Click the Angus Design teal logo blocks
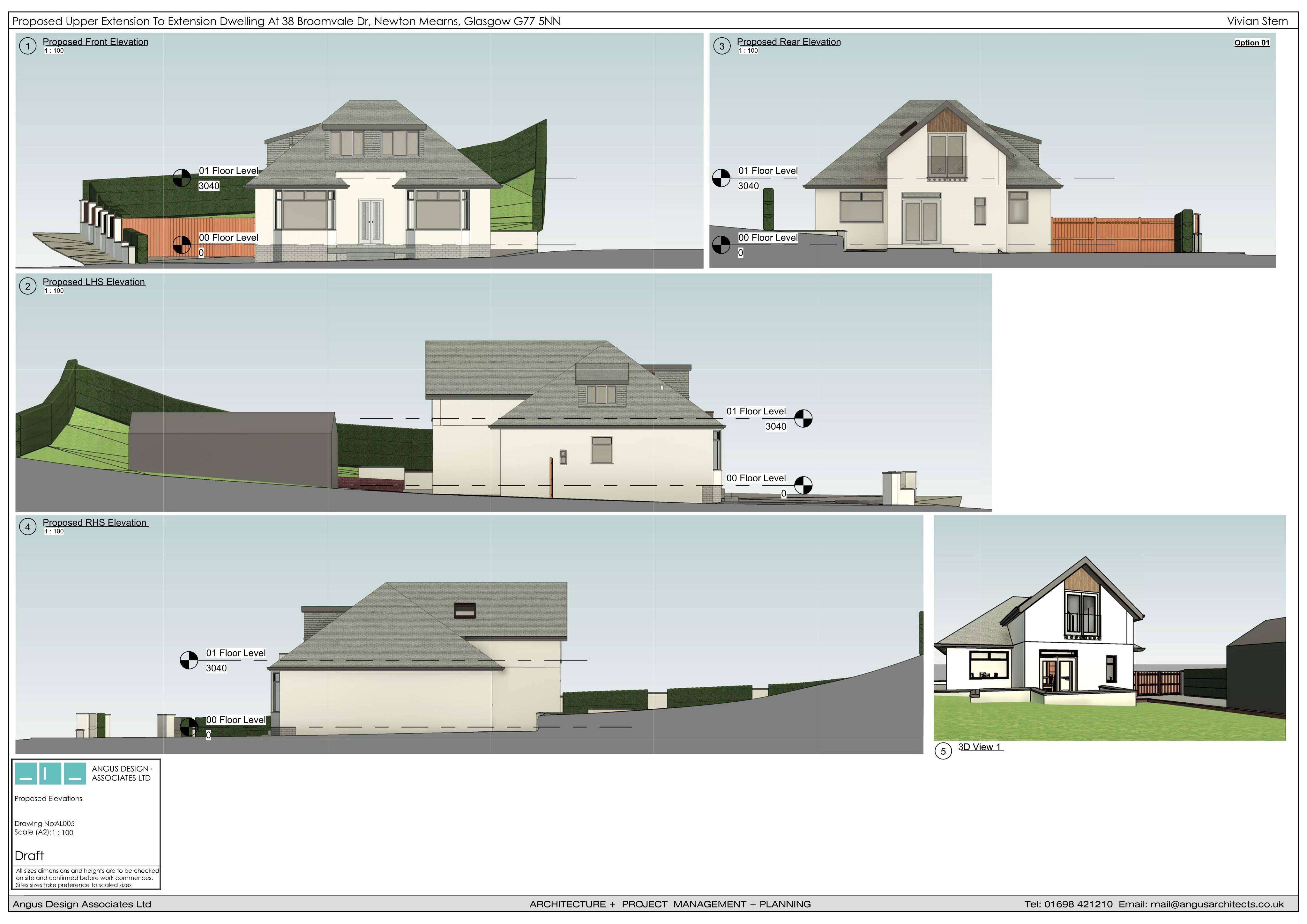1307x924 pixels. point(50,773)
